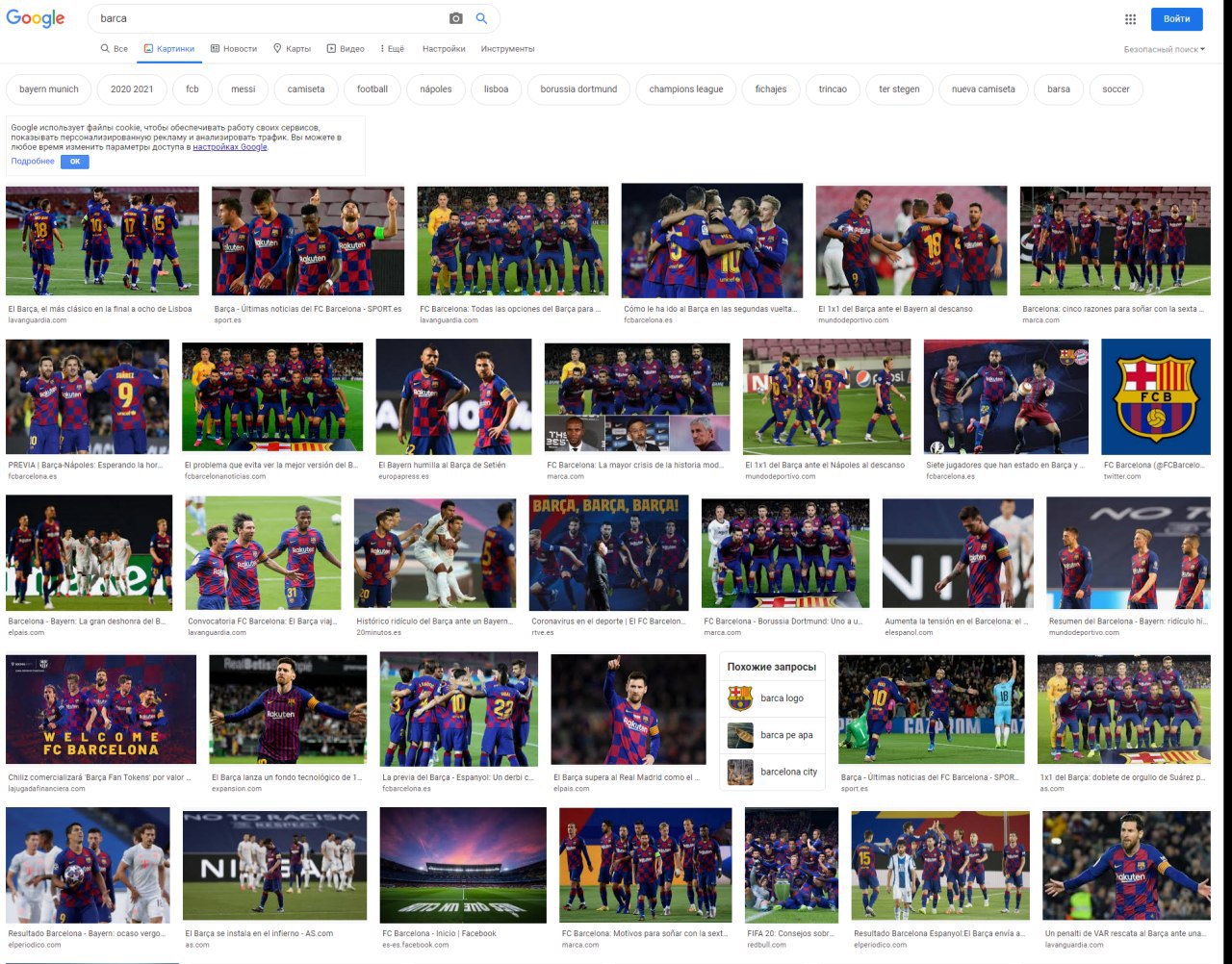Click barcelona city small thumbnail

click(x=740, y=772)
